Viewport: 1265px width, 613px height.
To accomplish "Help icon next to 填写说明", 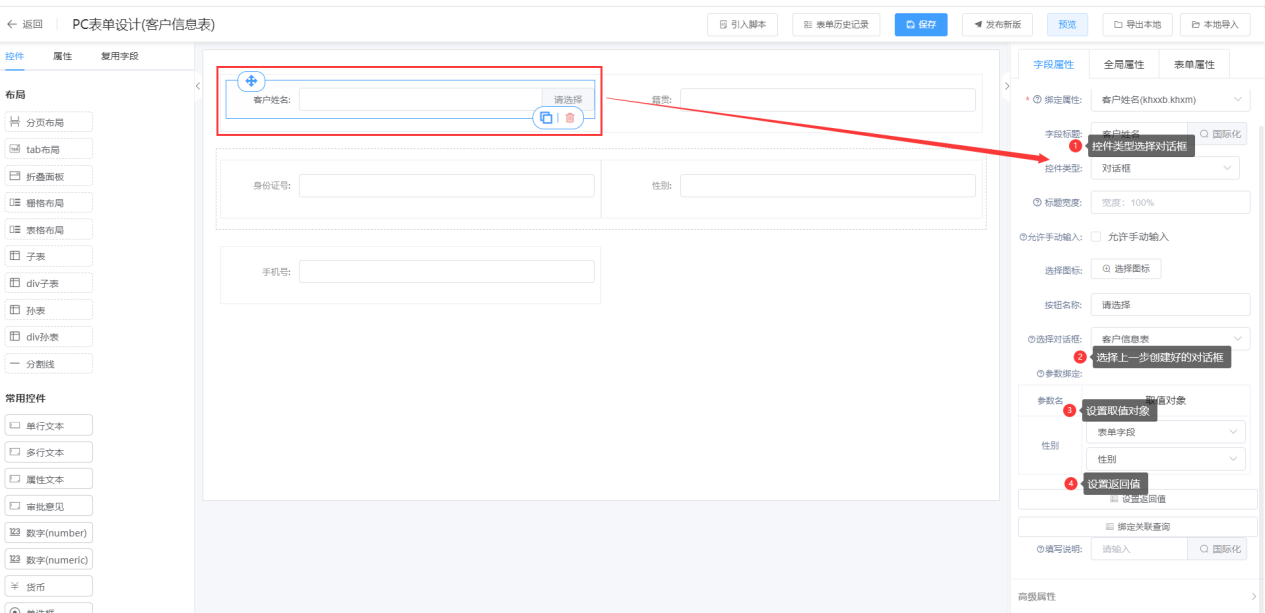I will point(1041,549).
